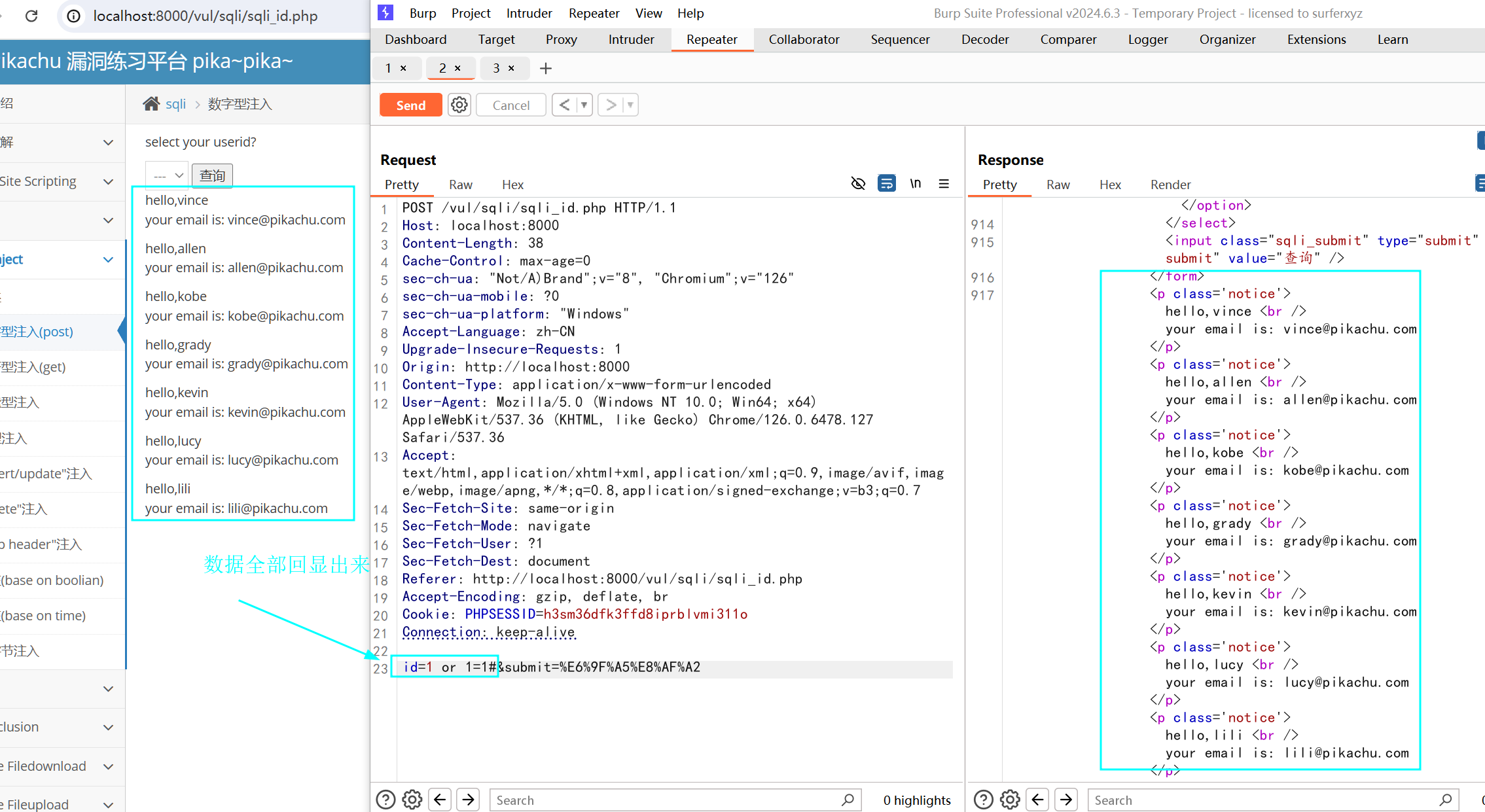Click the browser address bar URL
The height and width of the screenshot is (812, 1485).
[206, 16]
